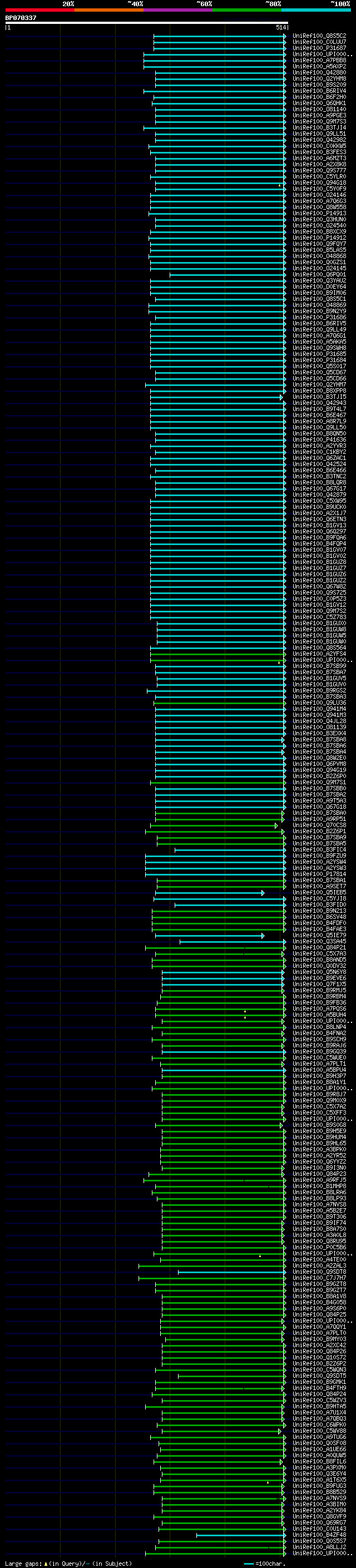Select hit label UniRef100_Q42982

(319, 140)
